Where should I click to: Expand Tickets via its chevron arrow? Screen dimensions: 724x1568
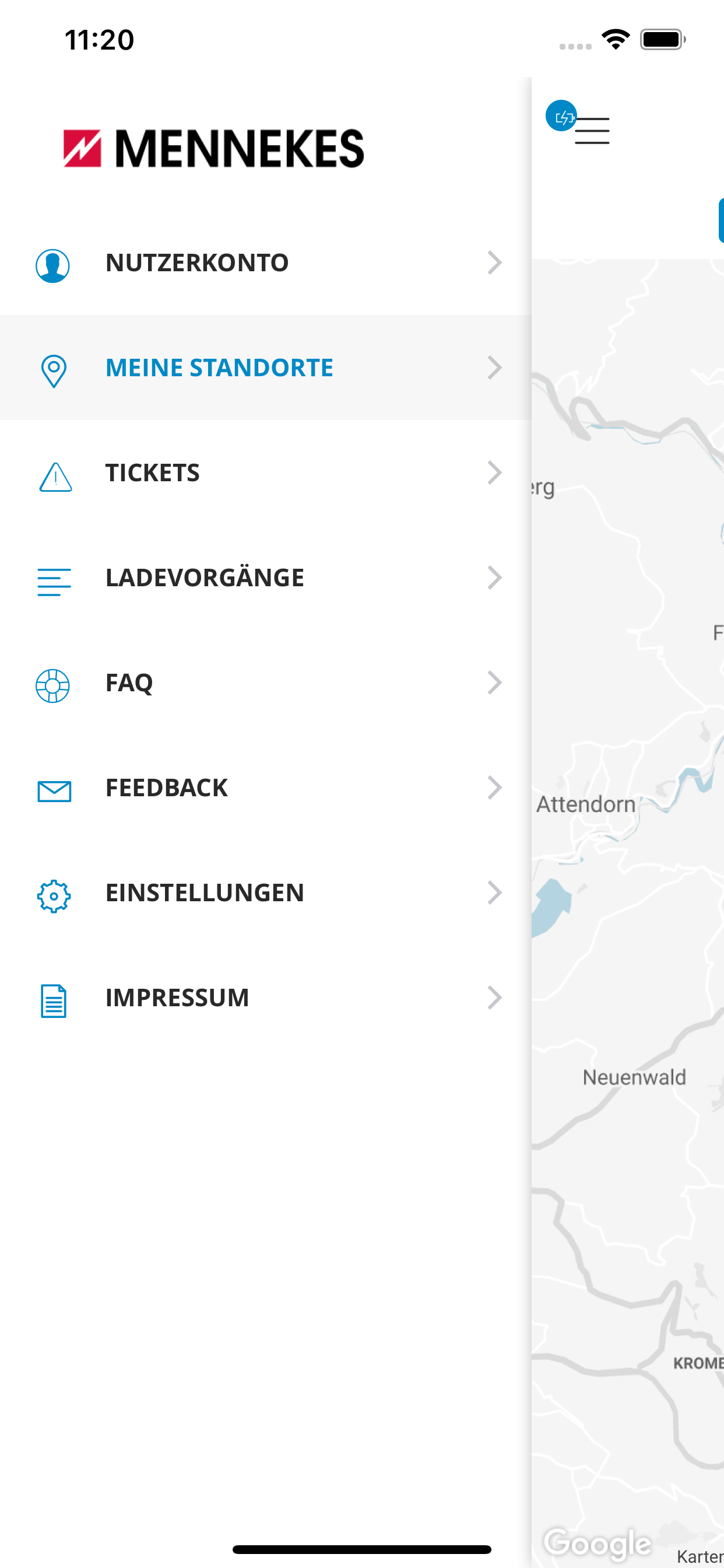tap(495, 473)
